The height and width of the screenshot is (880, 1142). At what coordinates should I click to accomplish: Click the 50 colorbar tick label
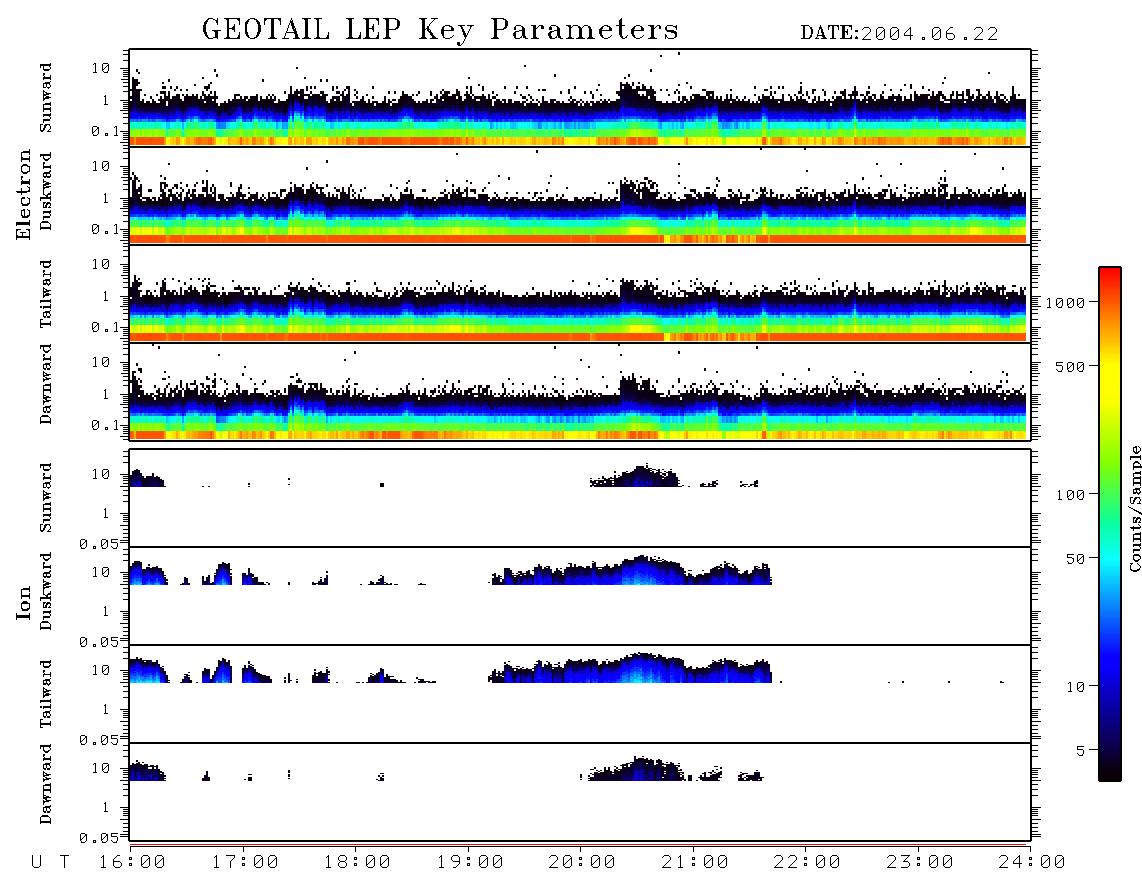coord(1076,559)
